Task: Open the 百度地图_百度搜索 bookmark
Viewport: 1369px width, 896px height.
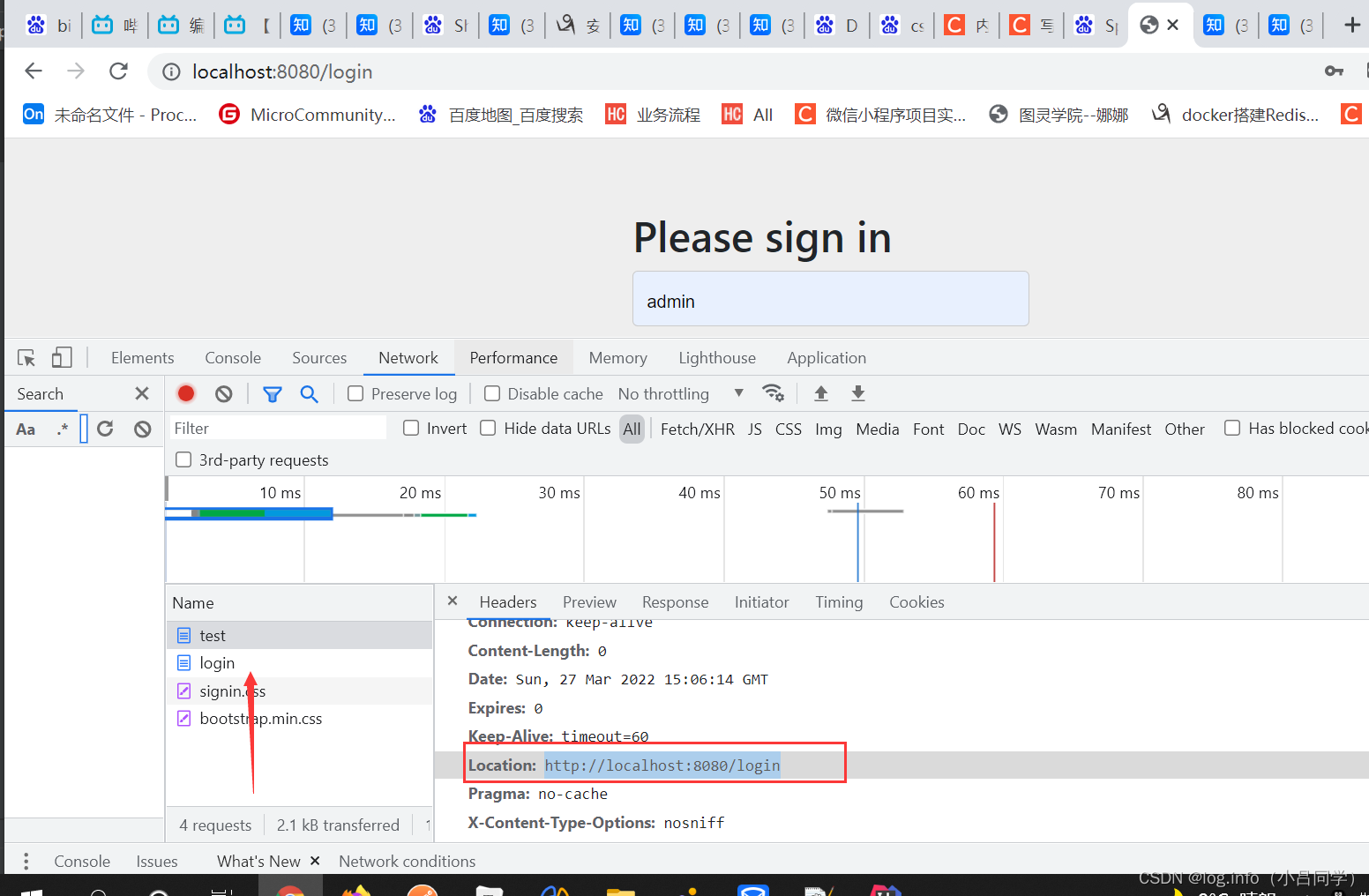Action: click(x=501, y=115)
